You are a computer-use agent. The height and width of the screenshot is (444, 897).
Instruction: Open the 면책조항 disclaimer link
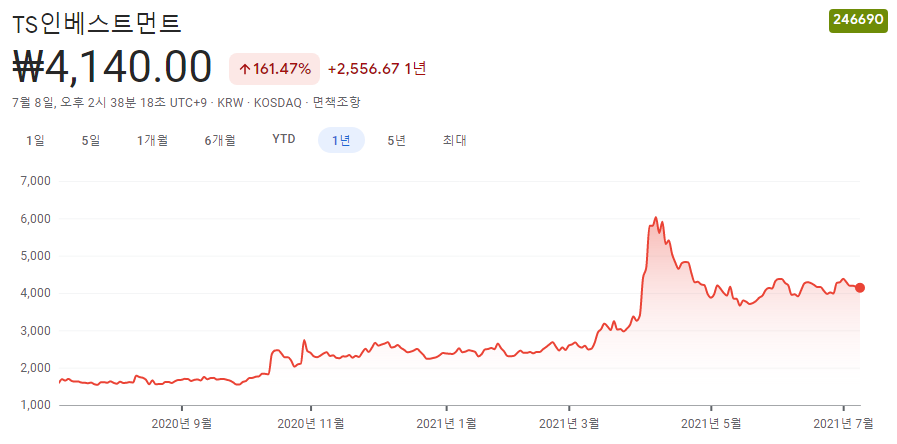[x=337, y=102]
